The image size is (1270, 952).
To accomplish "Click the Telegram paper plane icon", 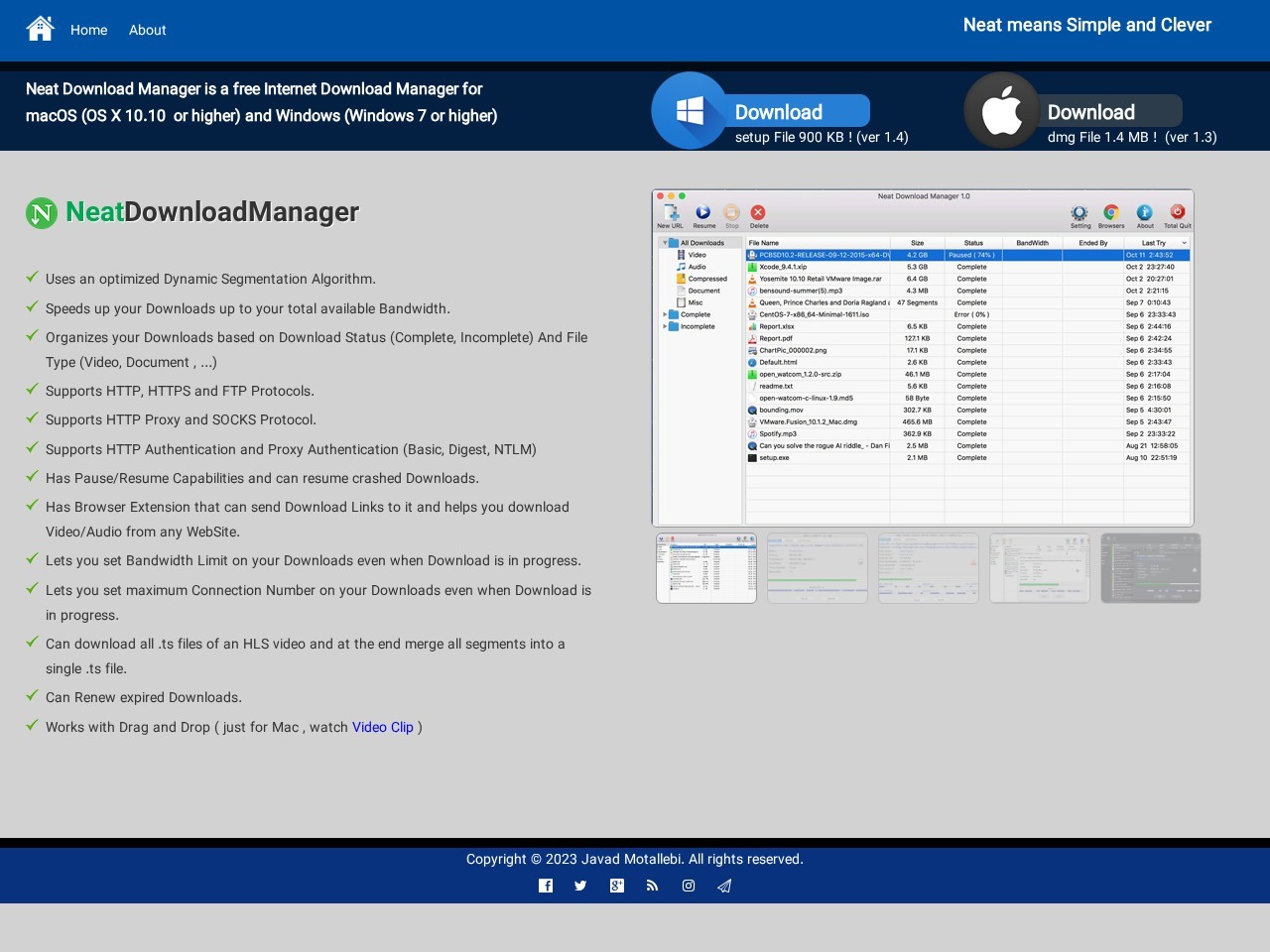I will point(724,886).
